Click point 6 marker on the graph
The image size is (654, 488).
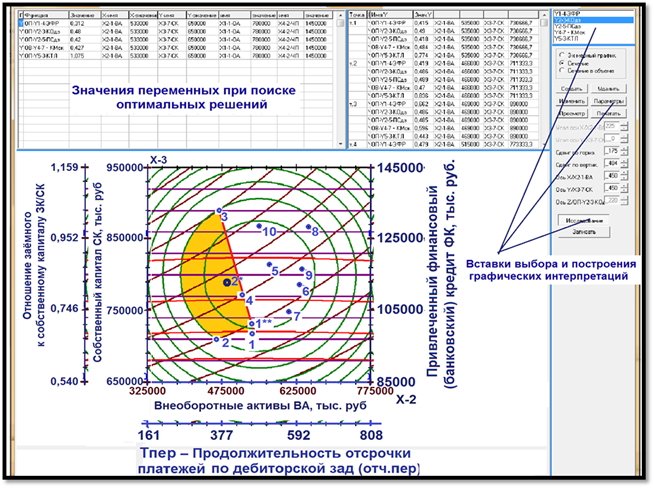(x=299, y=285)
